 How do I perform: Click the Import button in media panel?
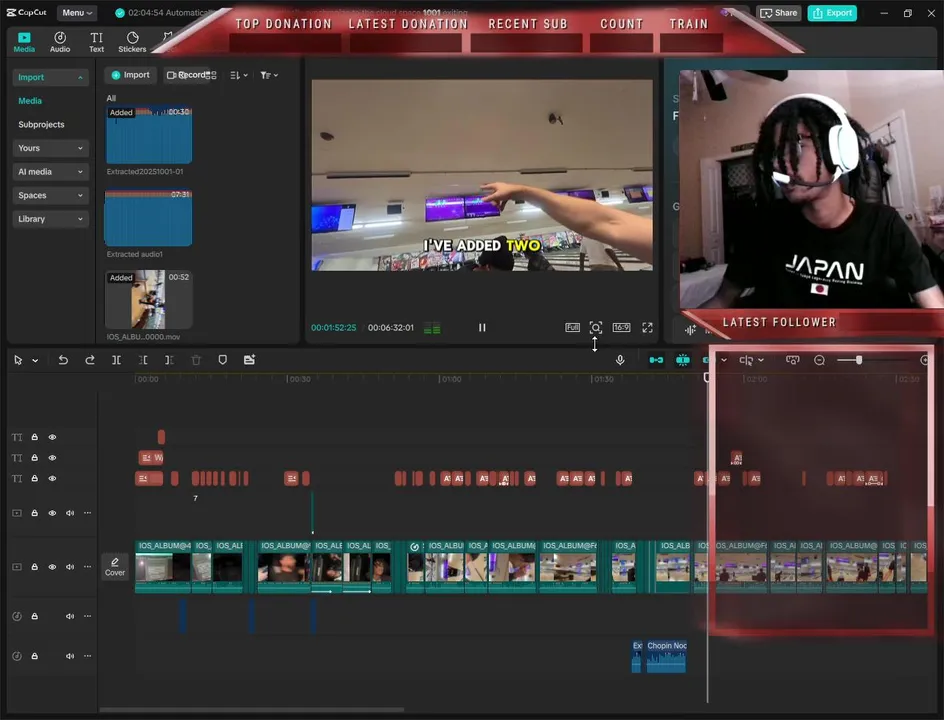pos(131,75)
